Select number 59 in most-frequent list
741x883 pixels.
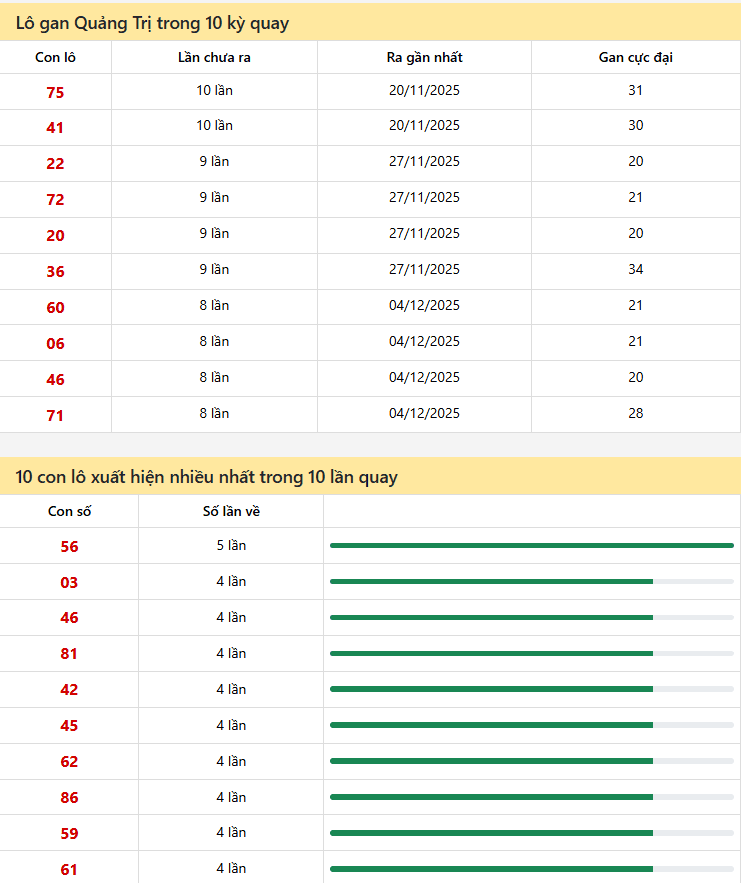[69, 834]
